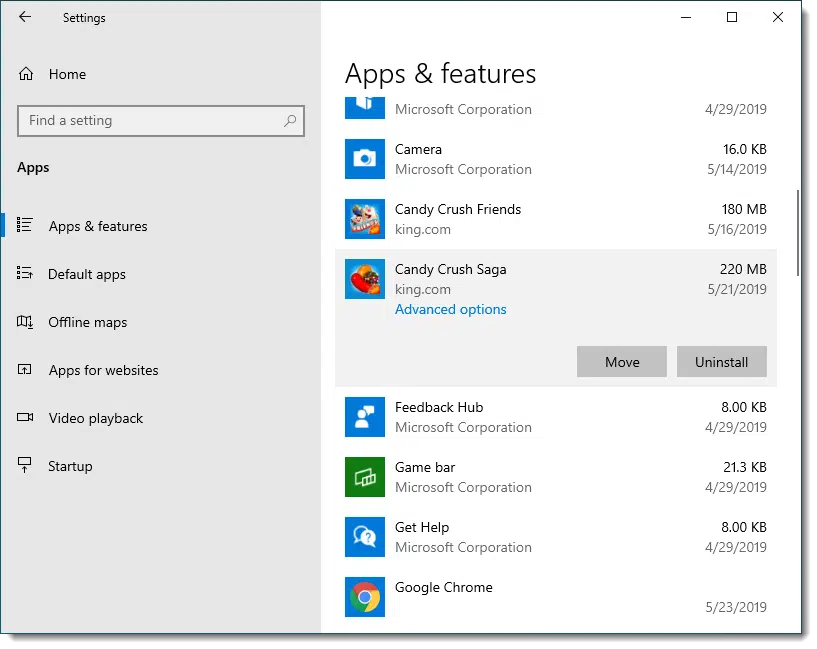
Task: Move the Candy Crush Saga app
Action: [x=622, y=361]
